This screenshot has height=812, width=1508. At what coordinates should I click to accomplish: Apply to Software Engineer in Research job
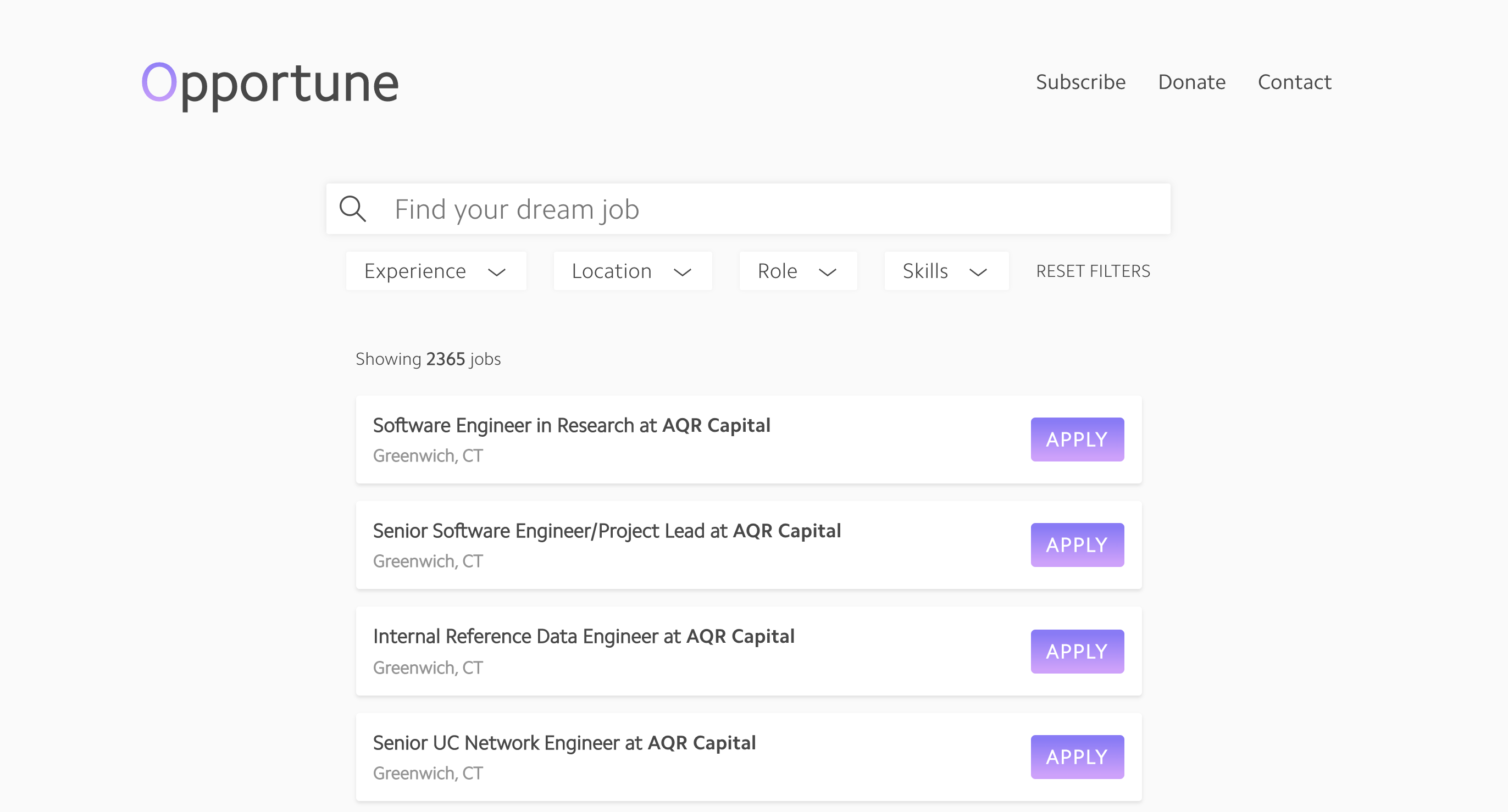pyautogui.click(x=1076, y=440)
